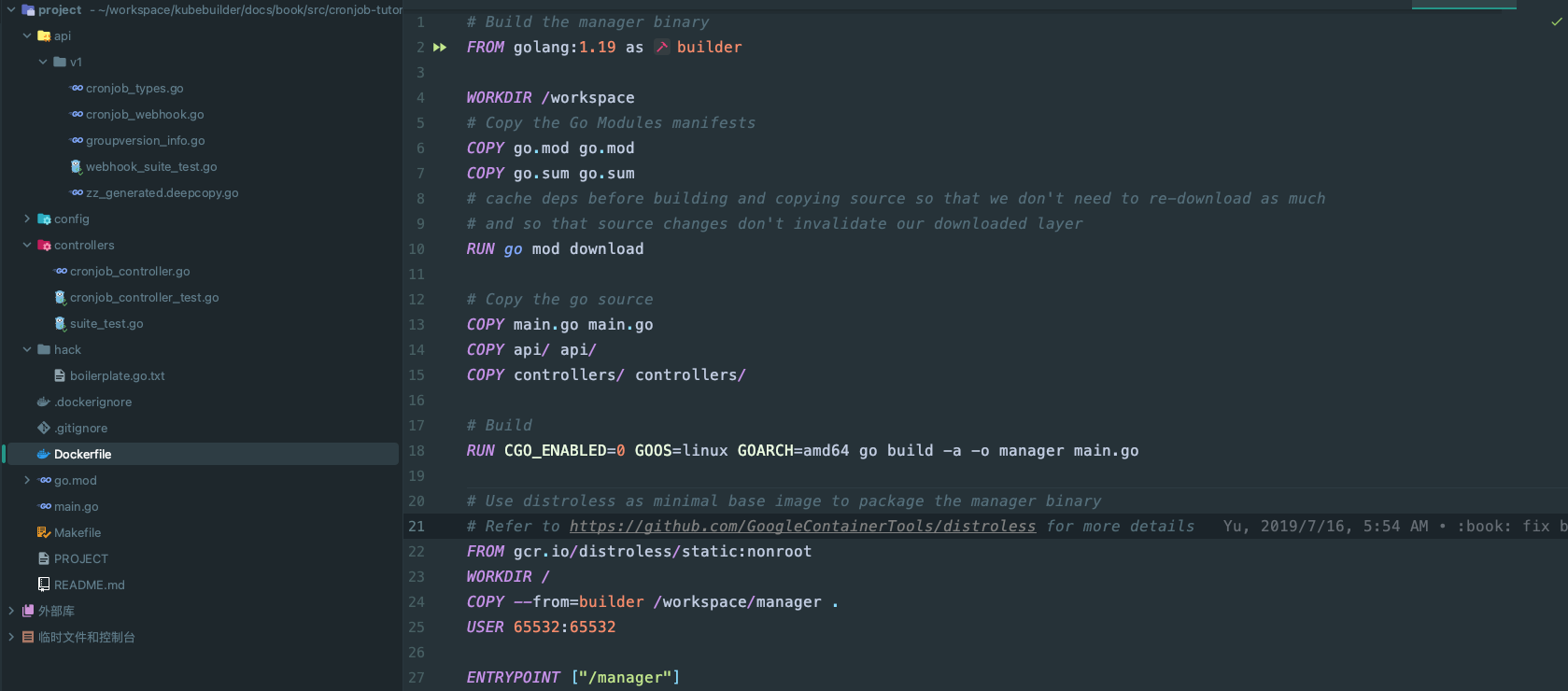
Task: Click the project module folder icon
Action: pos(28,9)
